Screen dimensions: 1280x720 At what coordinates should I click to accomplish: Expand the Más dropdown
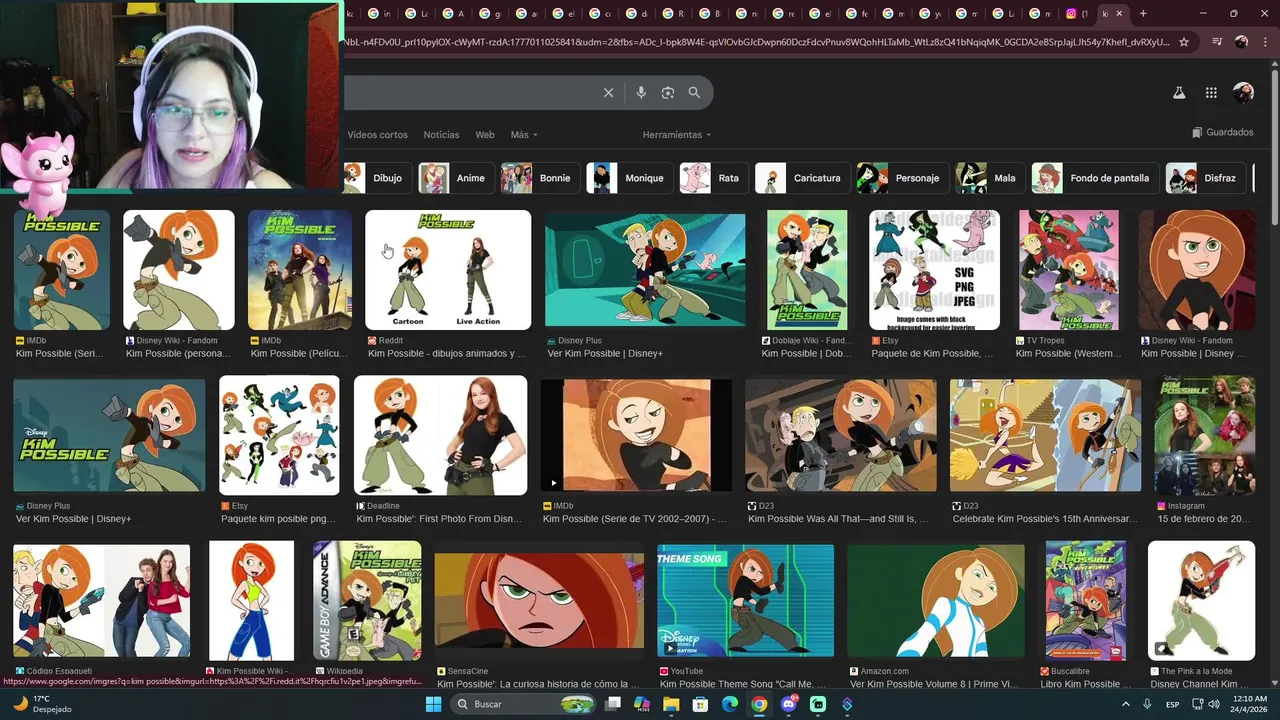click(x=524, y=135)
